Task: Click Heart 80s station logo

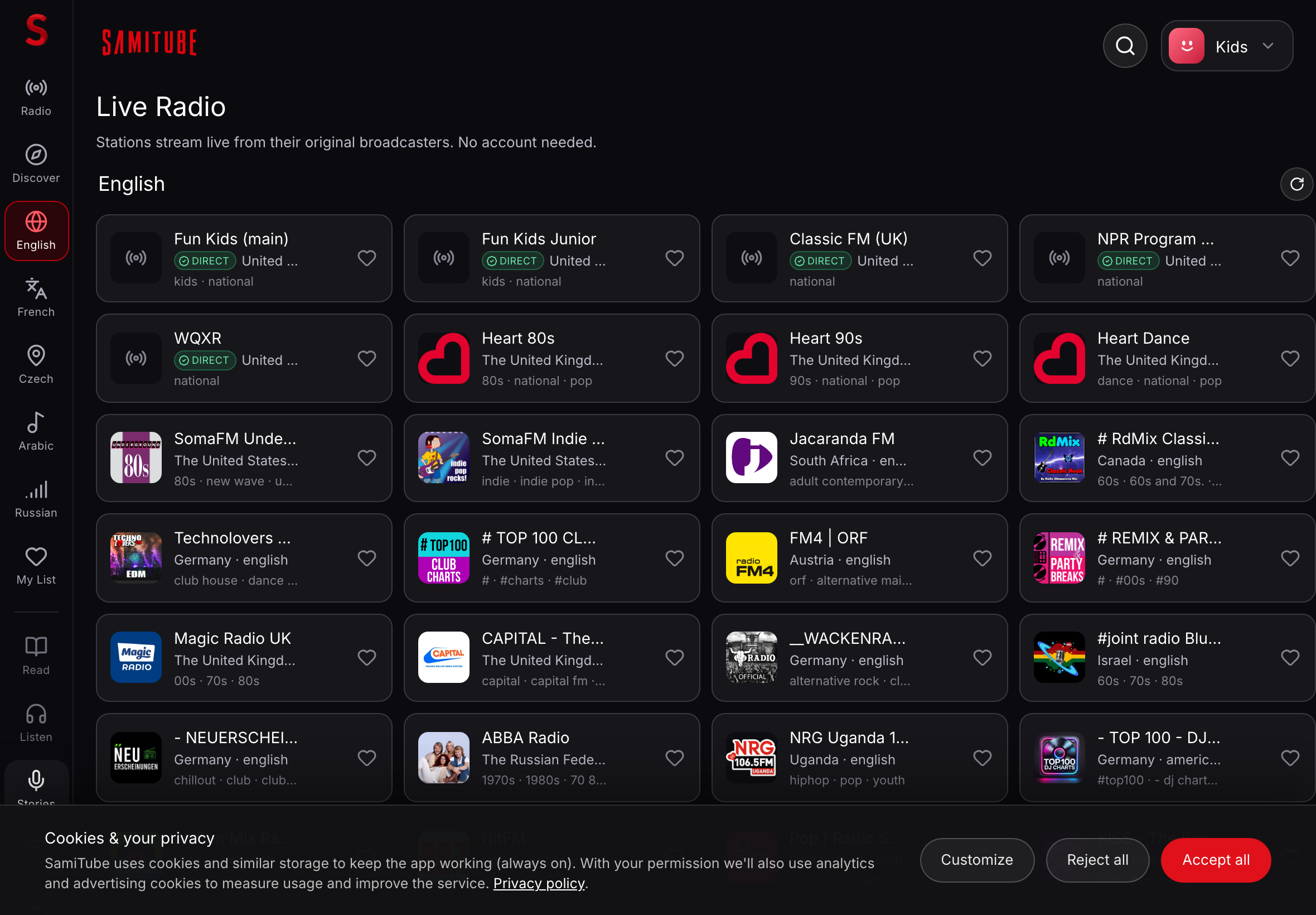Action: [x=443, y=358]
